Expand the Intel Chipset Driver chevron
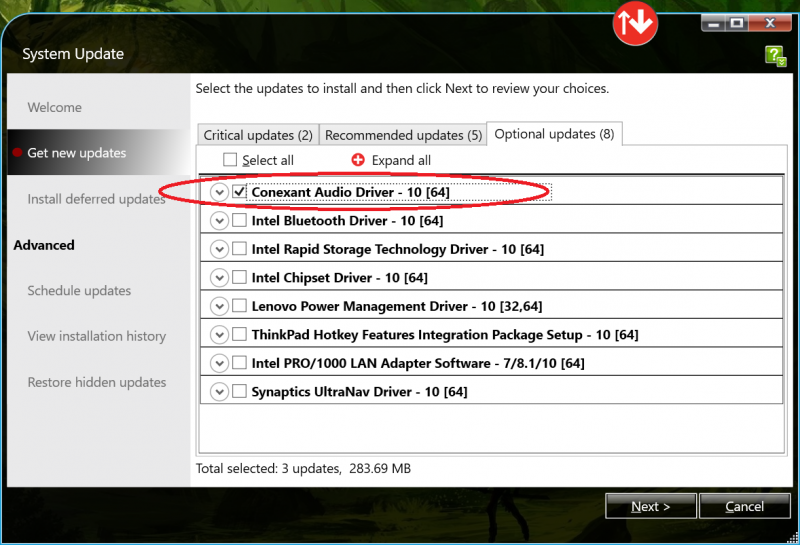 pos(219,278)
